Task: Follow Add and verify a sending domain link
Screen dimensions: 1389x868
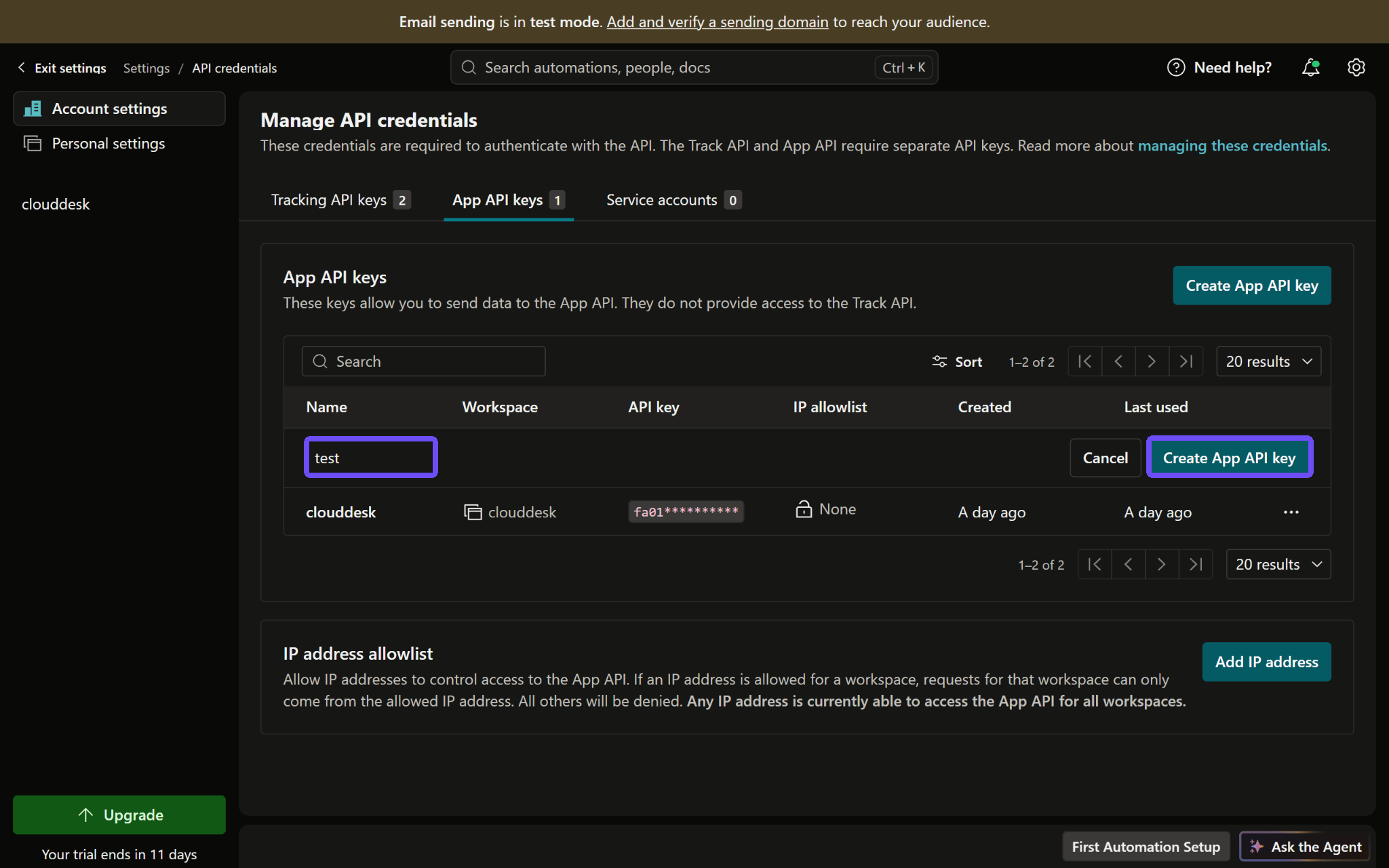Action: (x=718, y=22)
